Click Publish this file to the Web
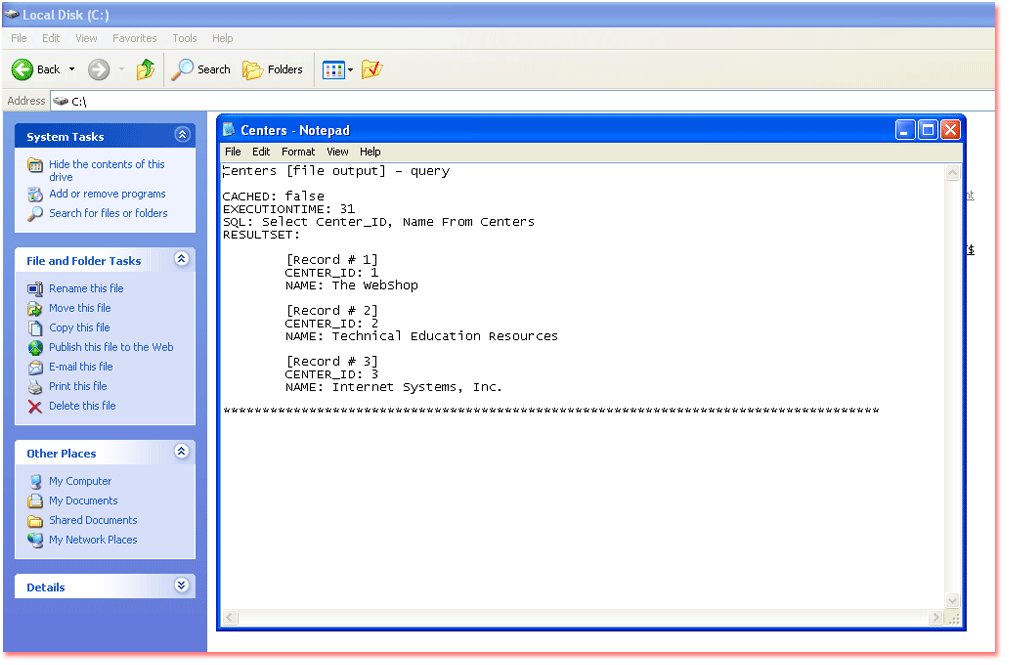 point(111,347)
